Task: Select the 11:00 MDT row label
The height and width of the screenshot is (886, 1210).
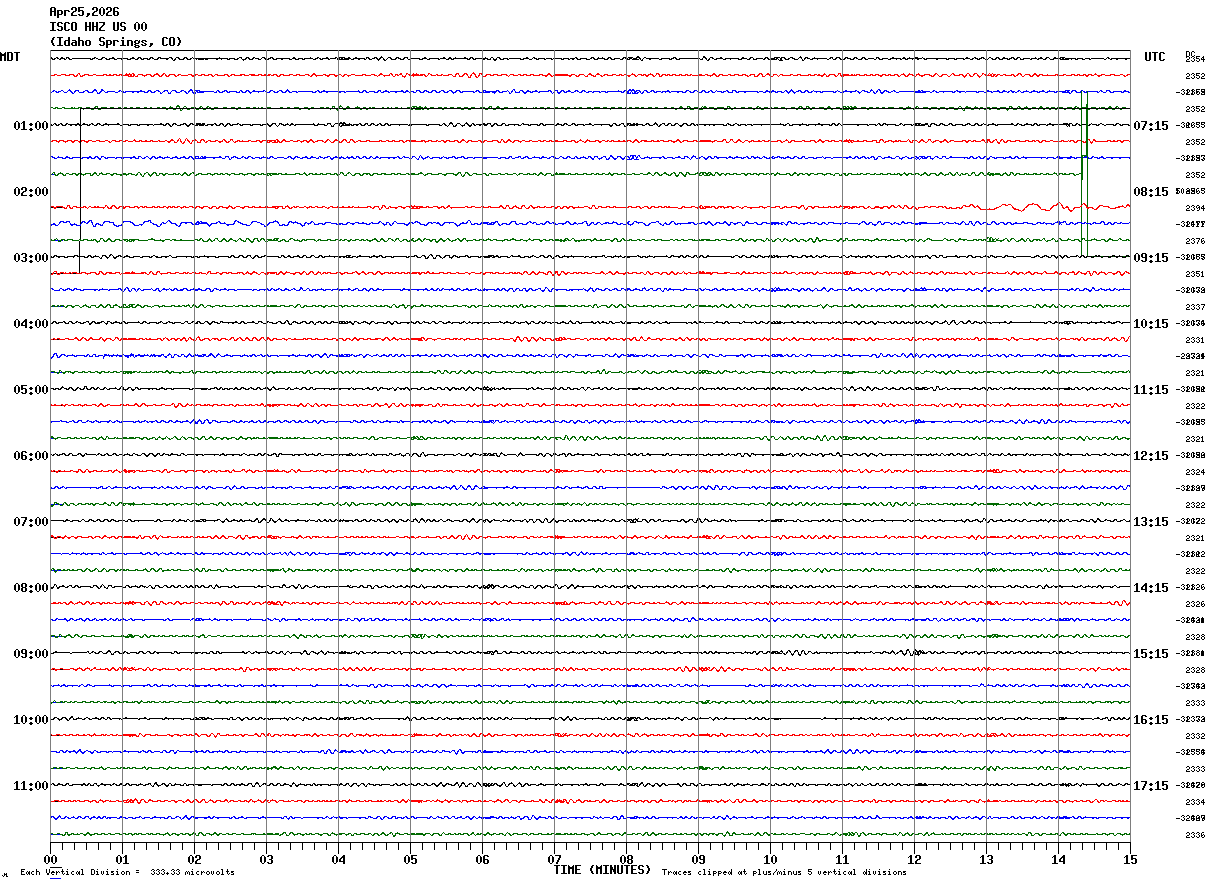Action: (x=30, y=786)
